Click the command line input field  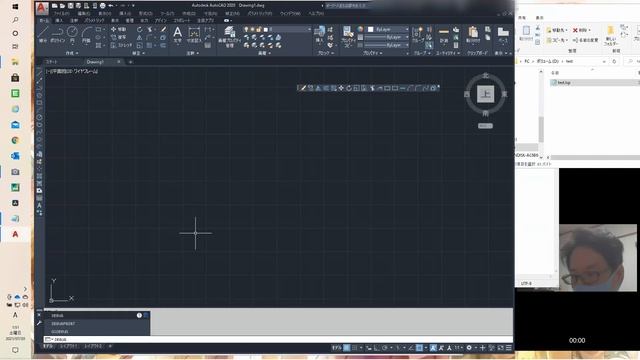click(x=278, y=339)
